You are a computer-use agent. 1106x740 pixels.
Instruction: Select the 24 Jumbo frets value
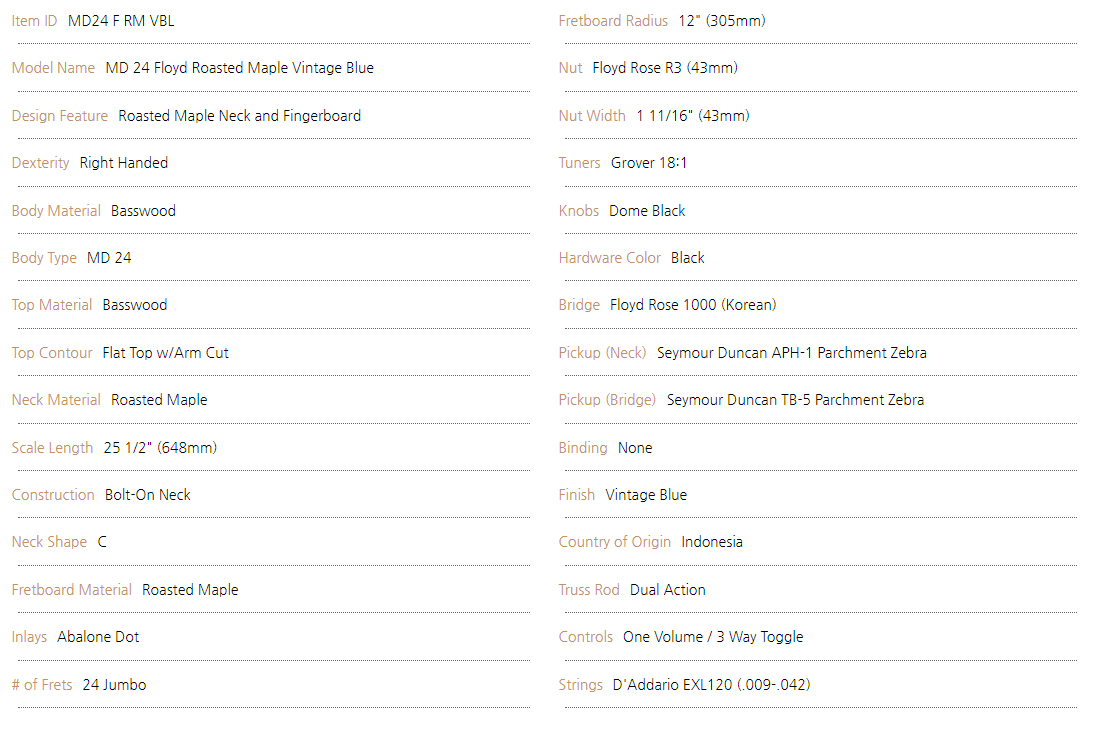click(114, 685)
